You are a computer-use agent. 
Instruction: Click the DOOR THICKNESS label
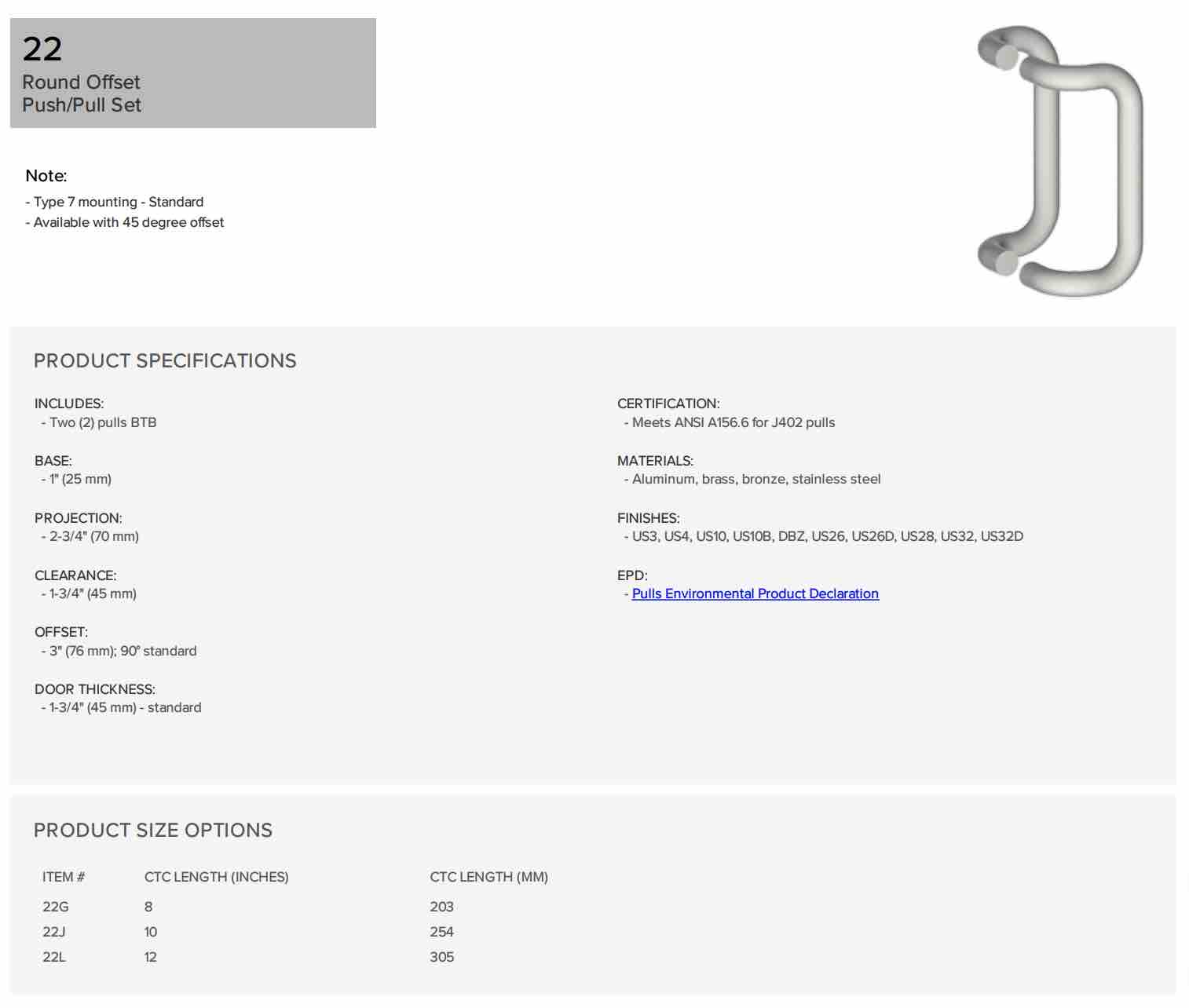pyautogui.click(x=95, y=689)
